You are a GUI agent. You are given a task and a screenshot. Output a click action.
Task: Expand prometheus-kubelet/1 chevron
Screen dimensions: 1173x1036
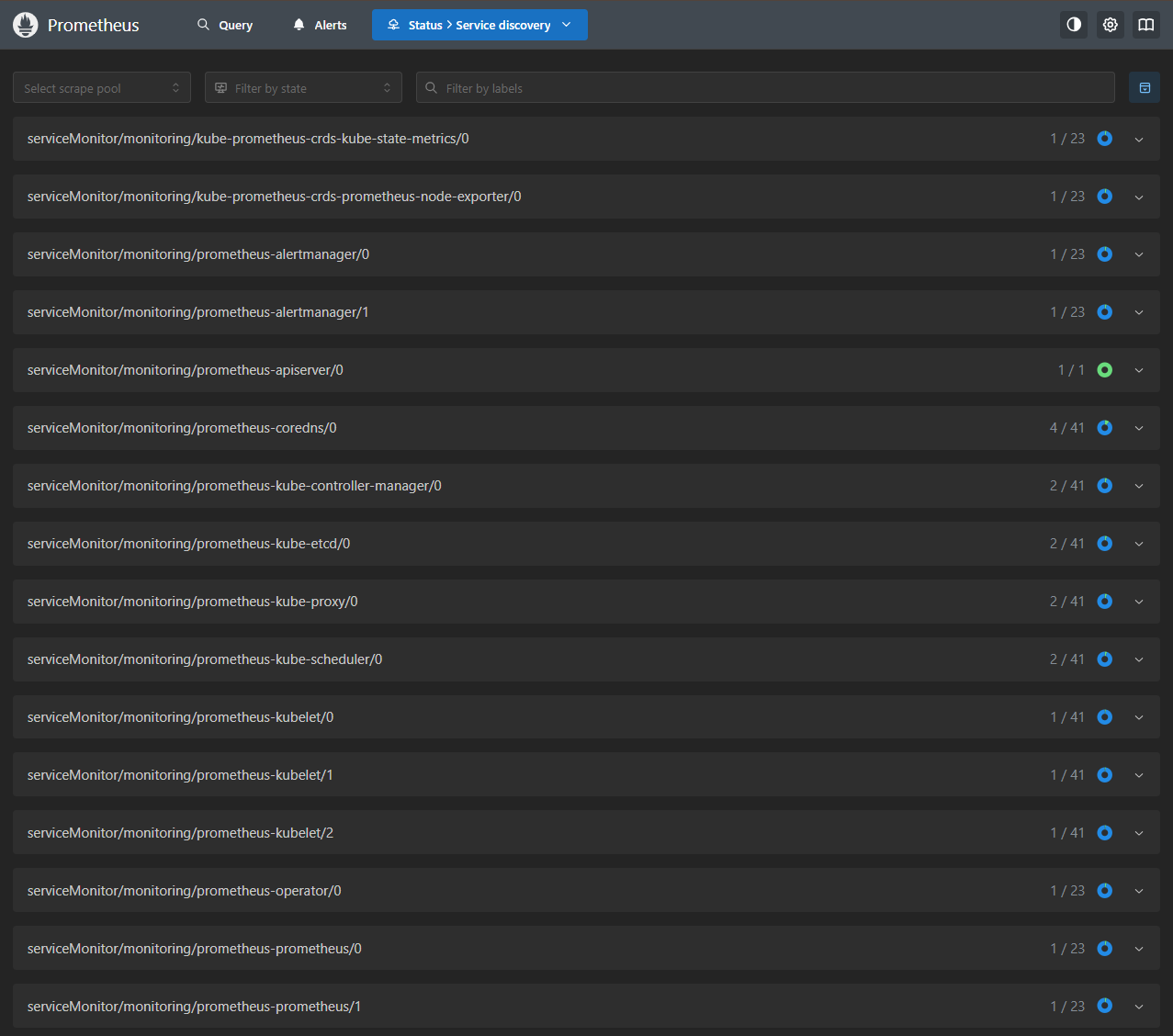click(x=1139, y=776)
